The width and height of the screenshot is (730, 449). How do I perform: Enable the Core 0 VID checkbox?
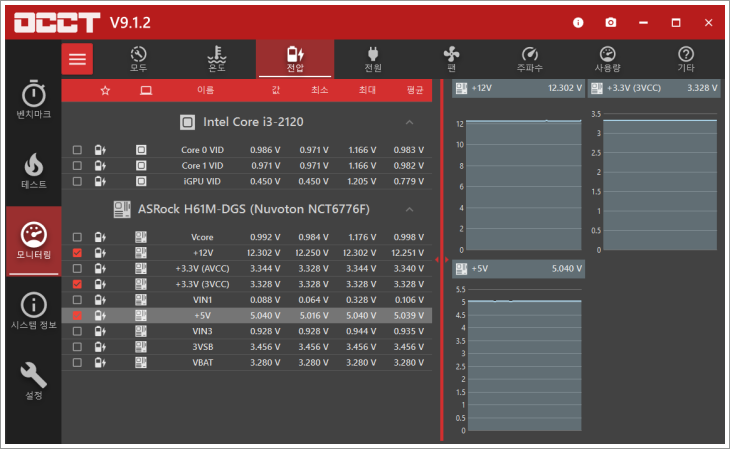77,150
